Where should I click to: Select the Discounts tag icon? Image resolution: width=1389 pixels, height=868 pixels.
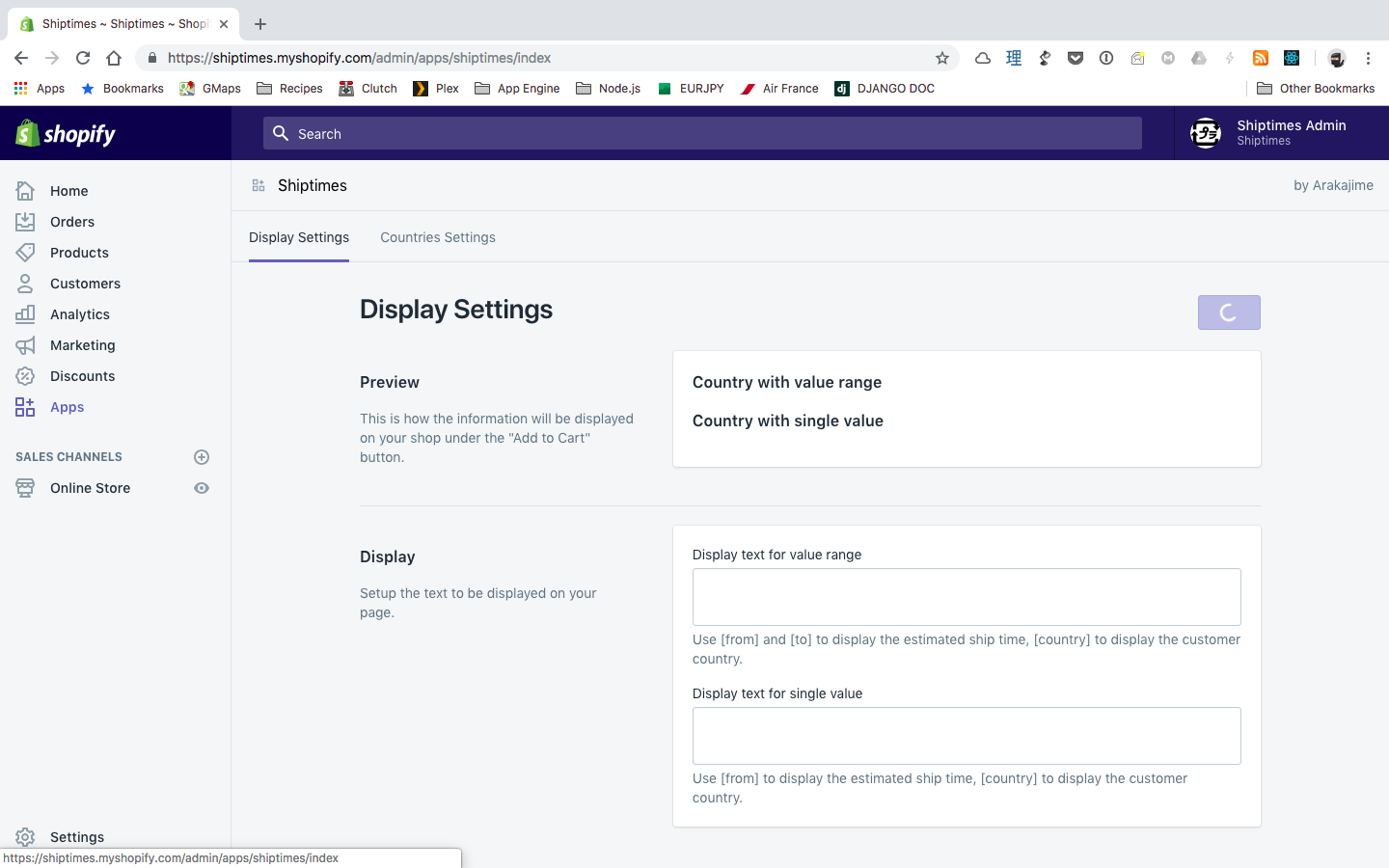point(25,375)
